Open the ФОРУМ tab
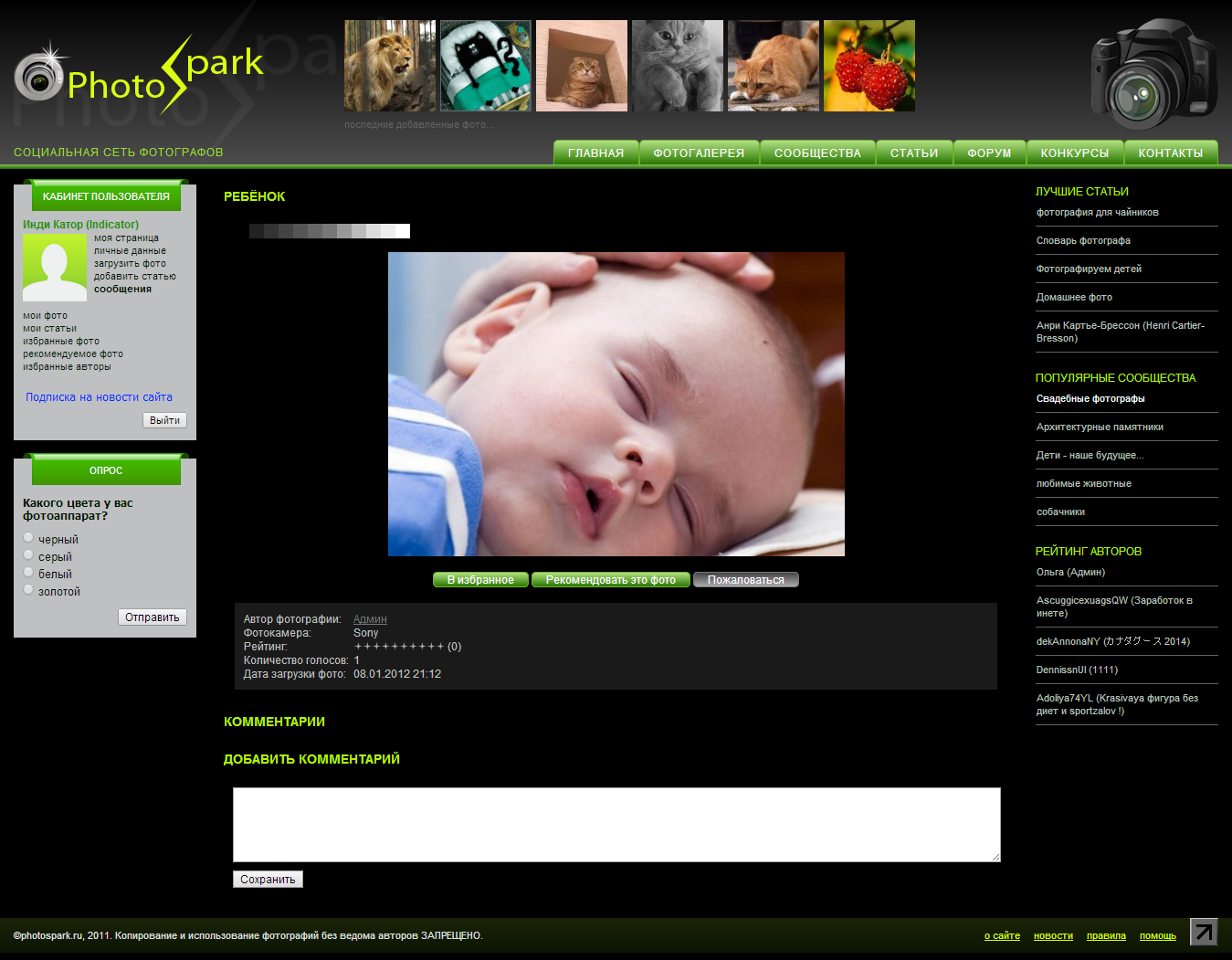The height and width of the screenshot is (960, 1232). pyautogui.click(x=989, y=153)
